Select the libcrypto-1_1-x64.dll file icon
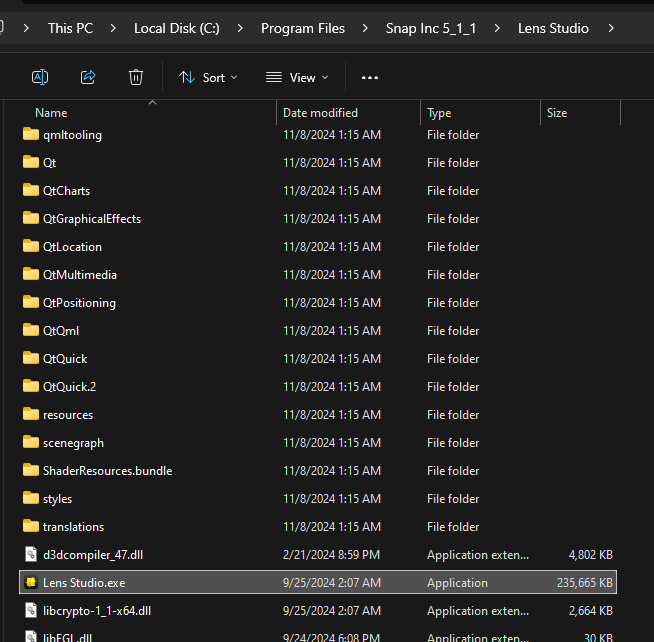This screenshot has width=654, height=642. click(x=31, y=610)
